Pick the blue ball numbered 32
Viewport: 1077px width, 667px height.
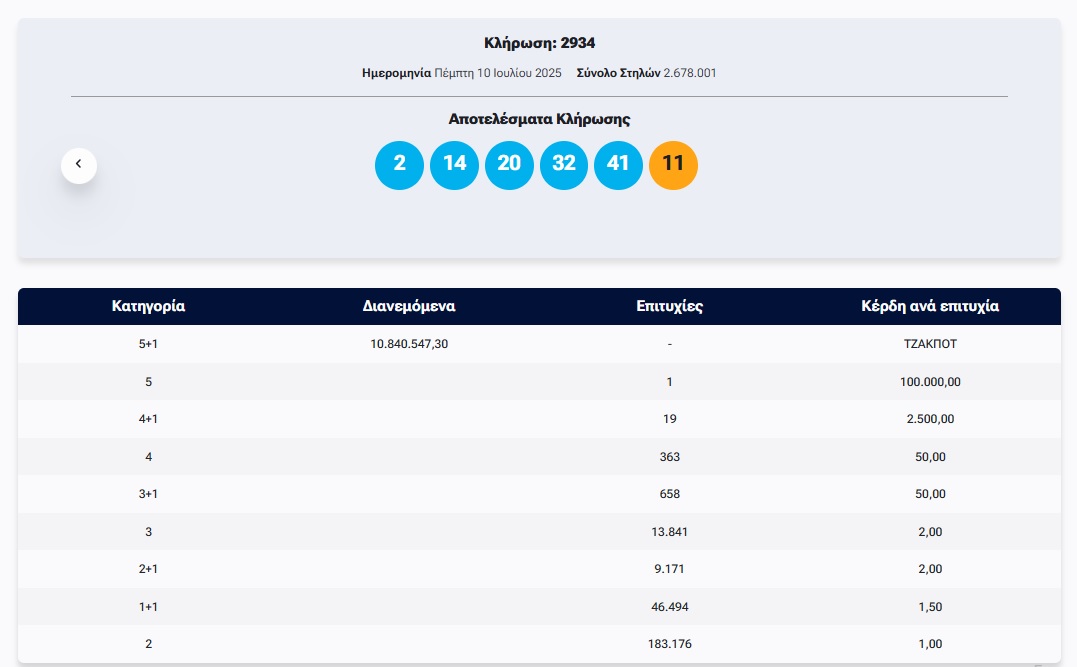564,164
